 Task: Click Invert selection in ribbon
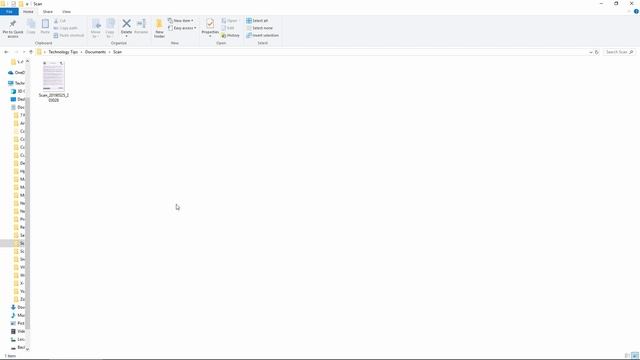tap(262, 36)
